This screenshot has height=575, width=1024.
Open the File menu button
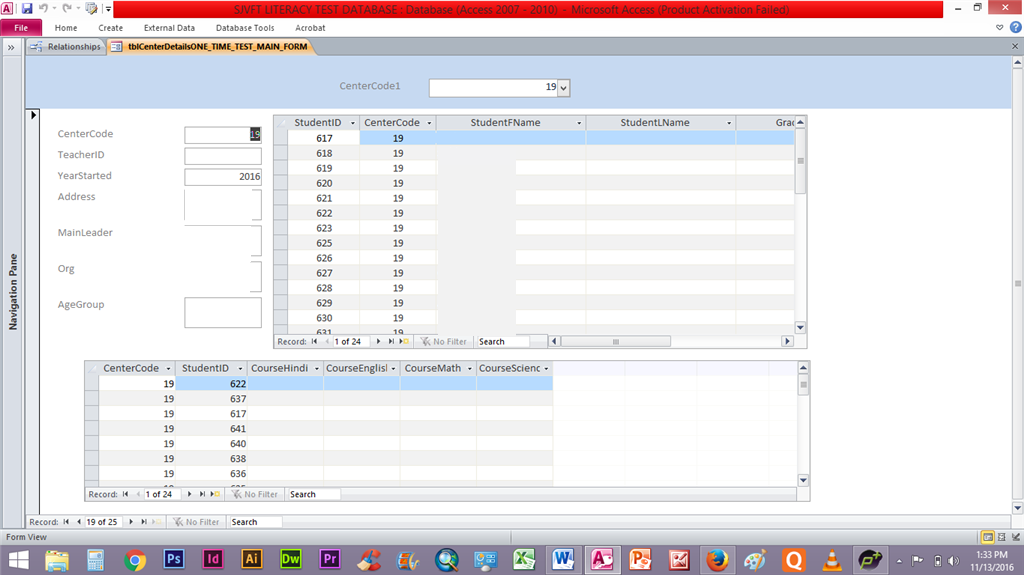tap(21, 28)
